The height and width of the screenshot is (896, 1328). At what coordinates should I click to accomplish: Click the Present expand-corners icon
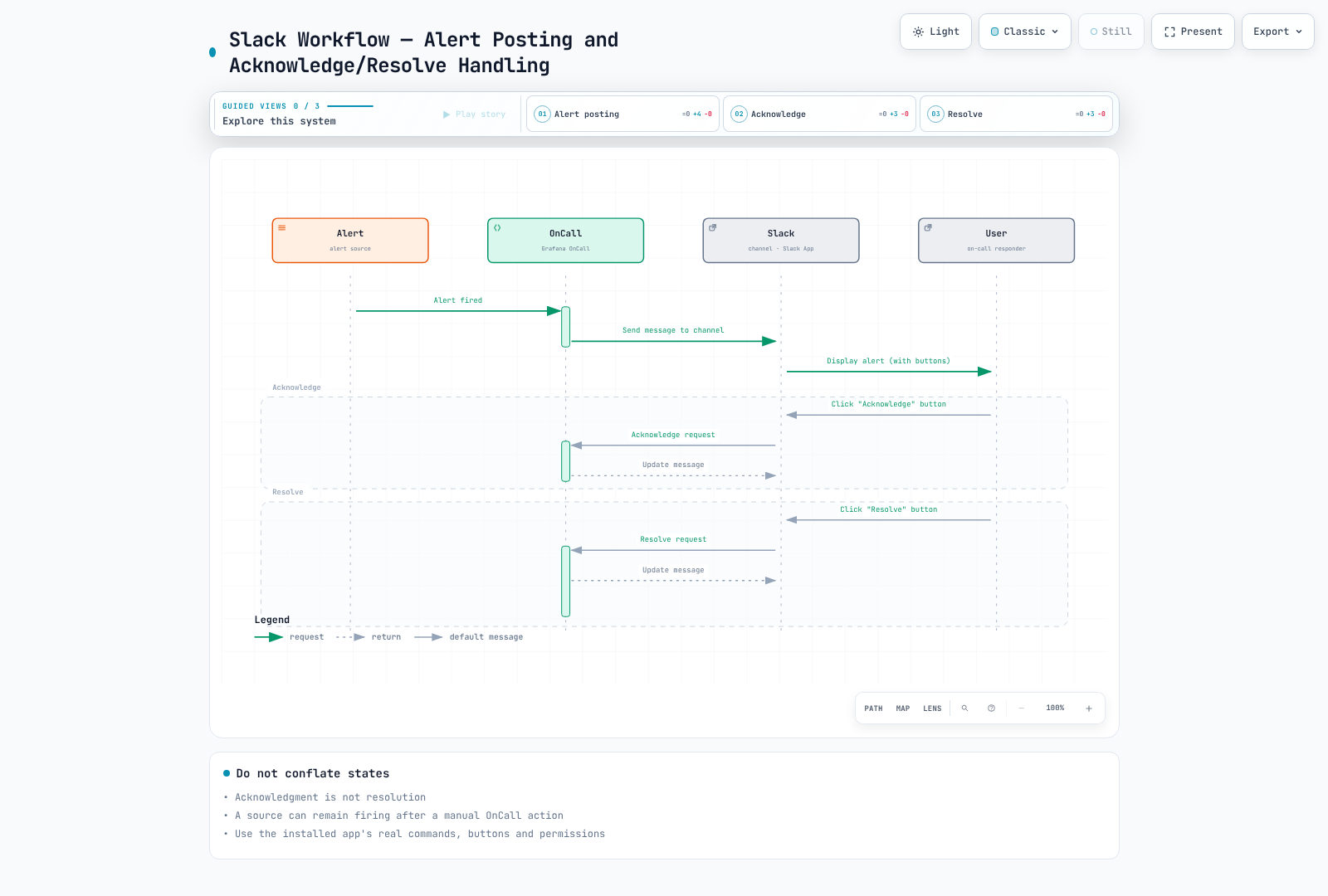coord(1169,32)
